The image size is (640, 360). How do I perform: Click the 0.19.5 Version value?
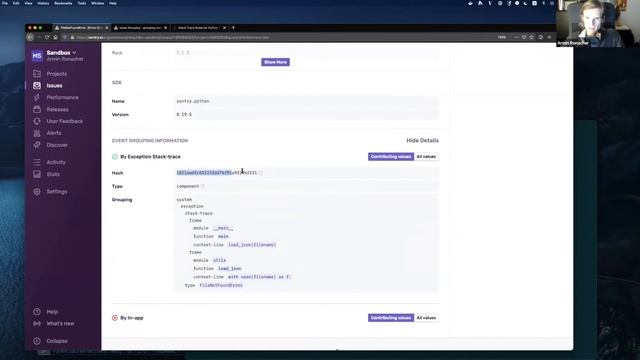tap(184, 115)
